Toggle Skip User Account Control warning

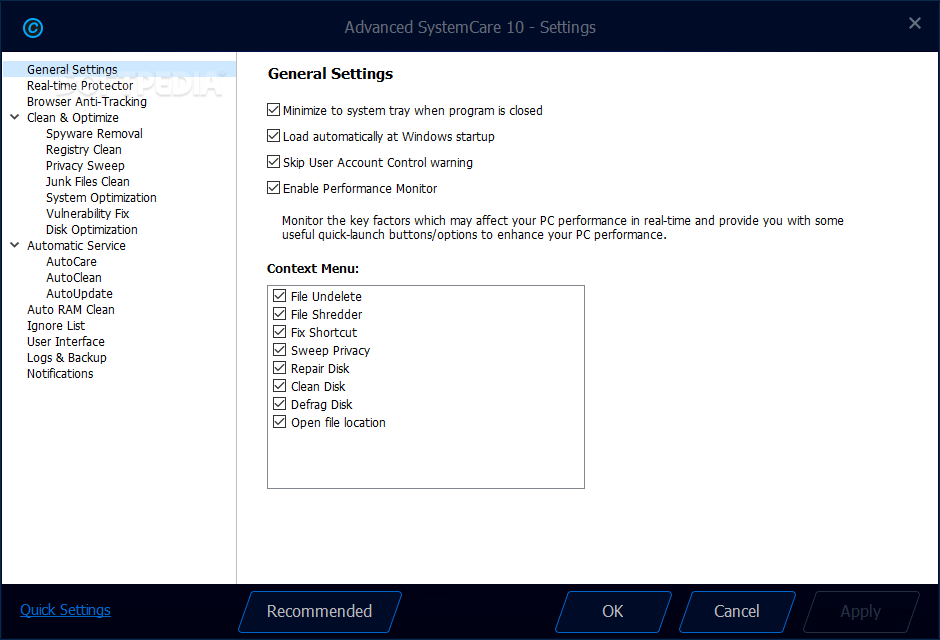(x=273, y=162)
